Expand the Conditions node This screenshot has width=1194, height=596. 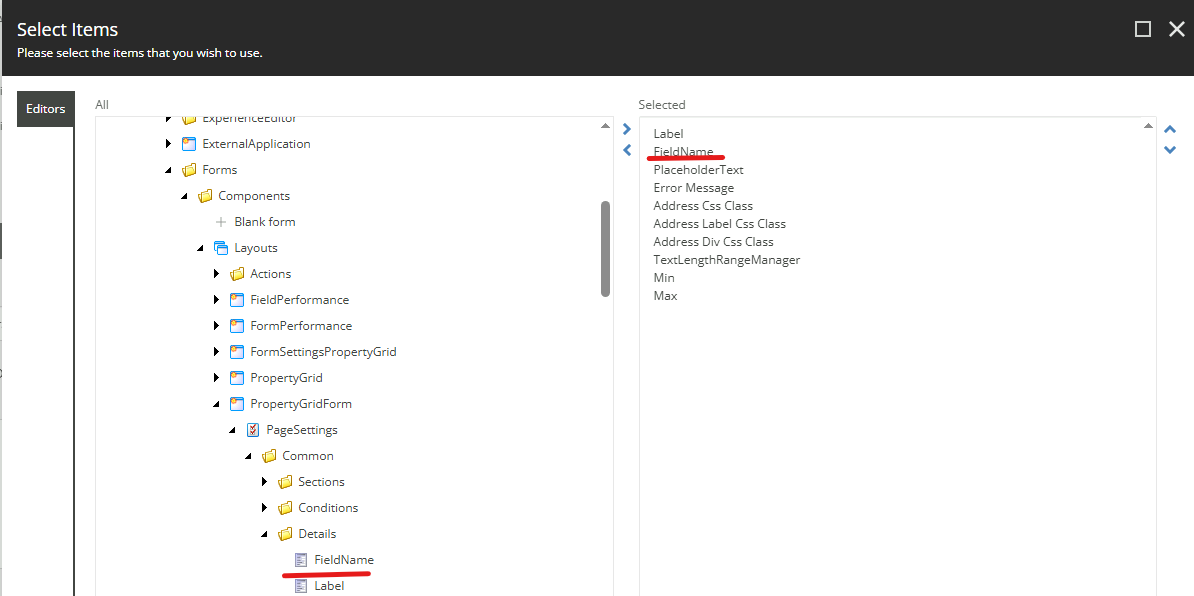pos(264,507)
